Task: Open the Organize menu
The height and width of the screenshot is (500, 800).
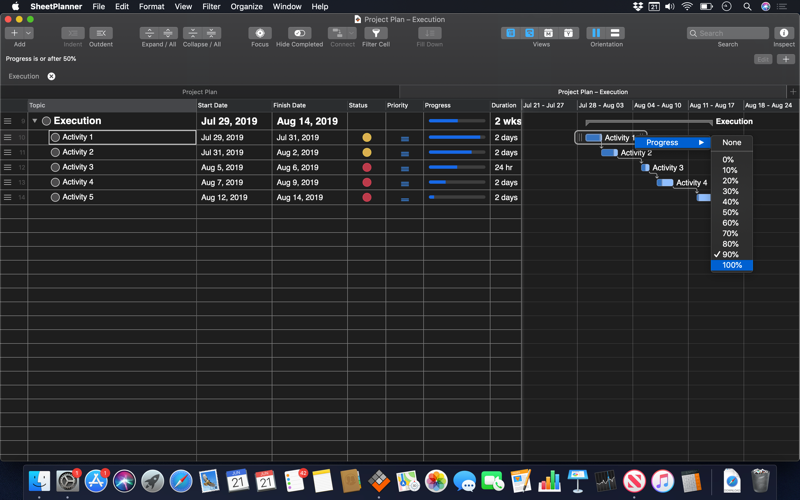Action: pyautogui.click(x=246, y=7)
